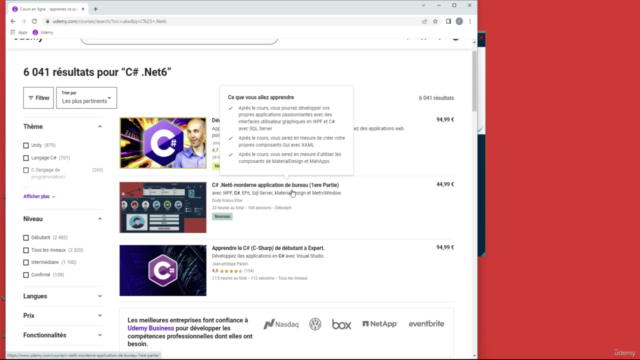Click the Volkswagen logo

coord(315,324)
